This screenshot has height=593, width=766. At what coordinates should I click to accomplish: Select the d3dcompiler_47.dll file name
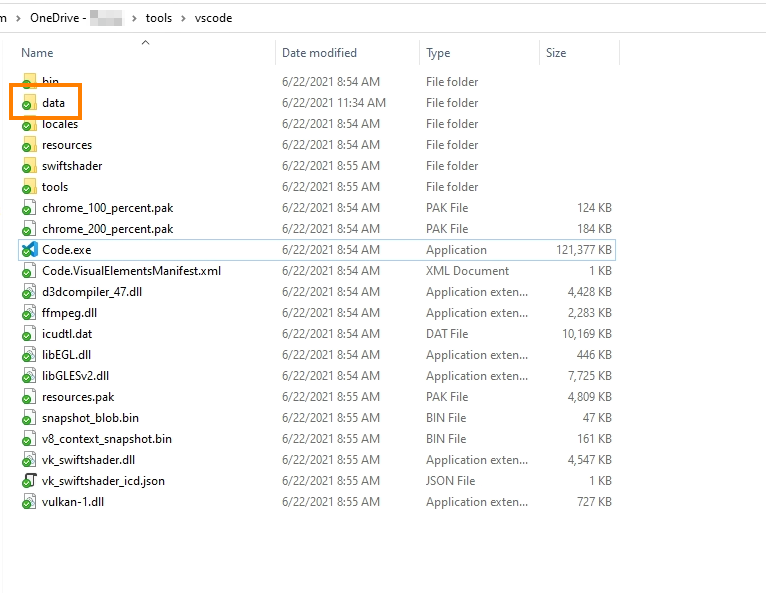92,292
